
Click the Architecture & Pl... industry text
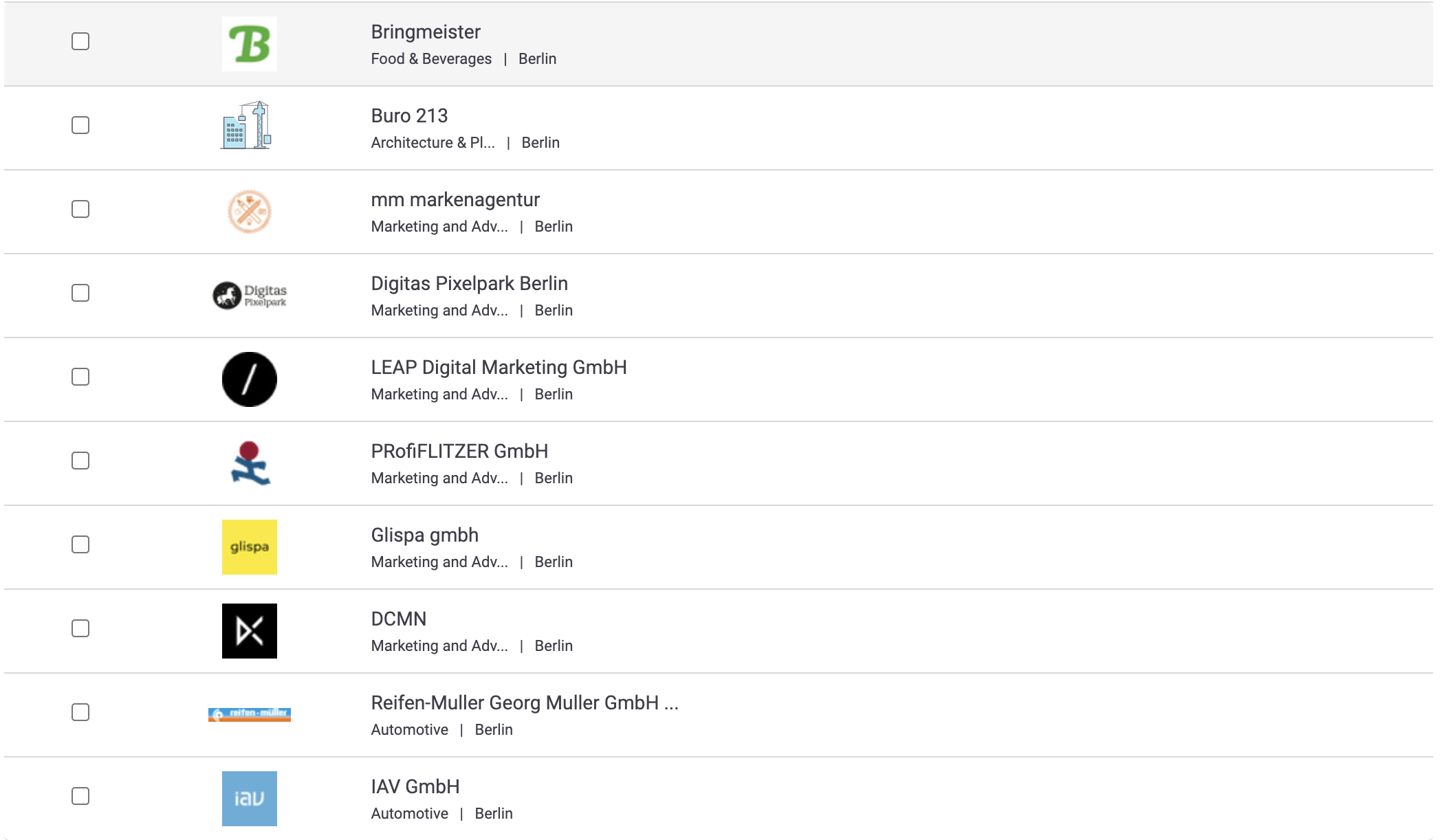433,143
